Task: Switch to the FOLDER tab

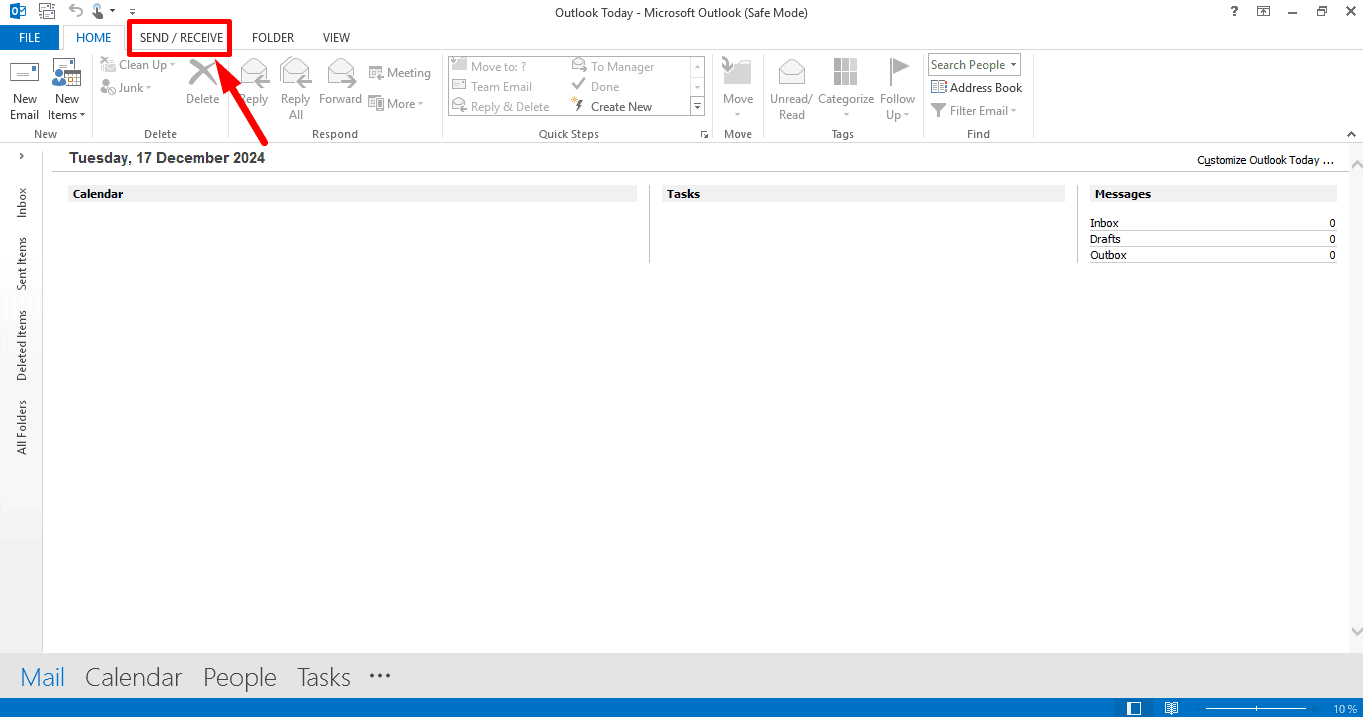Action: (273, 38)
